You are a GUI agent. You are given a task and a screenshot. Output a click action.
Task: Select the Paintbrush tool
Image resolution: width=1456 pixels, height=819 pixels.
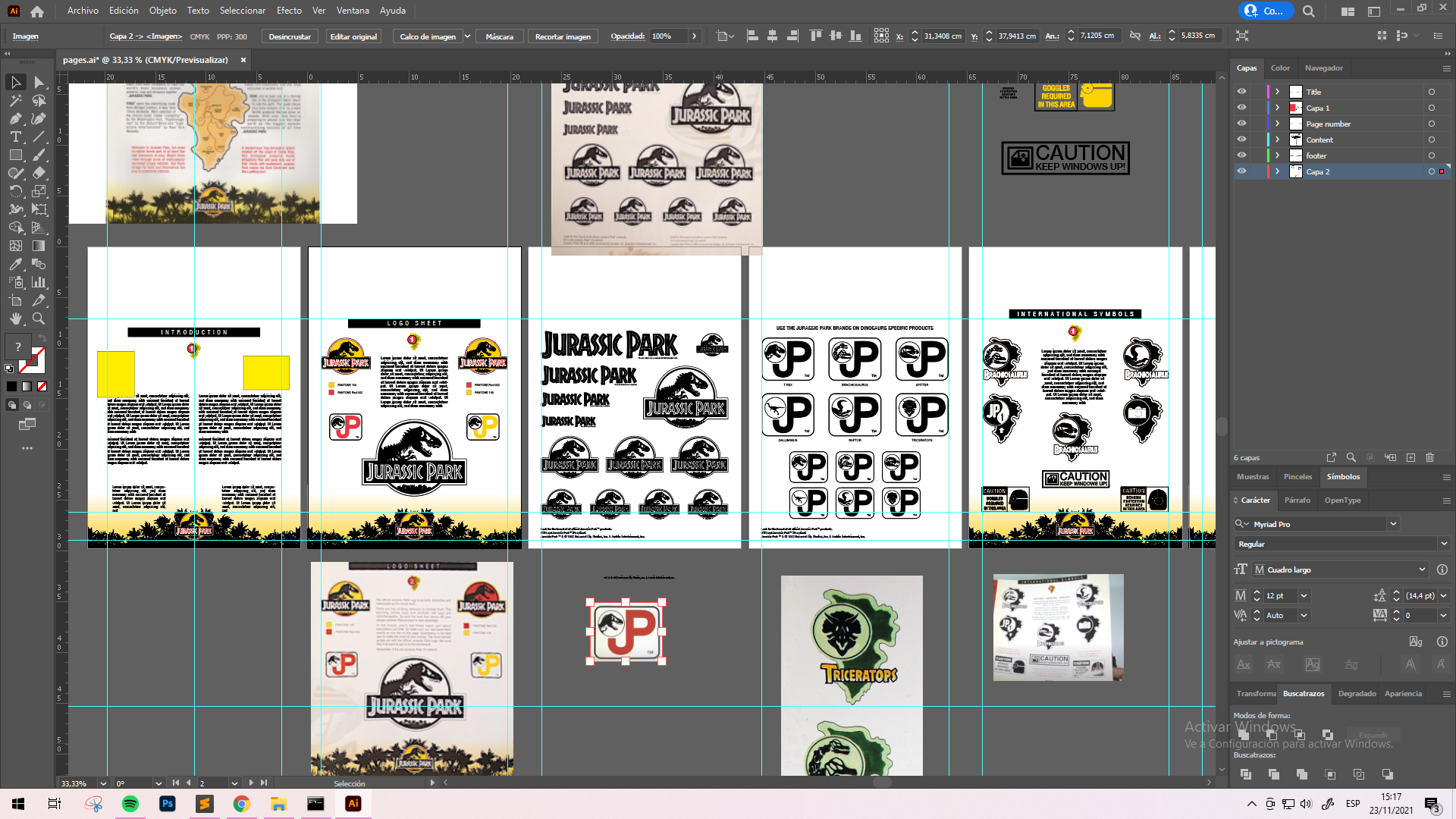click(39, 155)
